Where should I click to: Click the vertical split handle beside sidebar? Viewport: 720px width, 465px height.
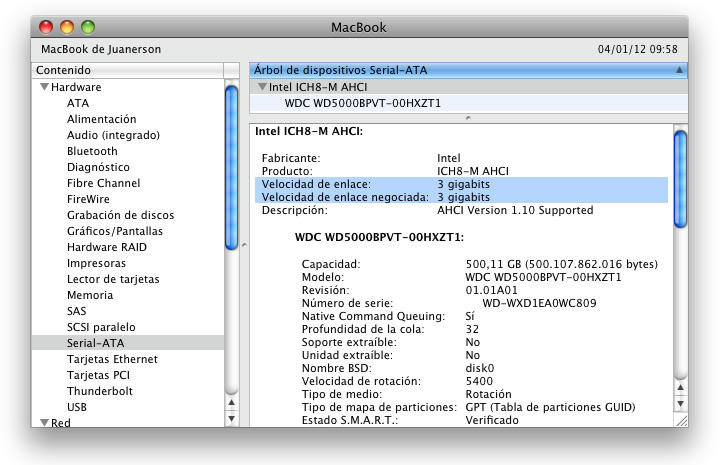(x=244, y=245)
